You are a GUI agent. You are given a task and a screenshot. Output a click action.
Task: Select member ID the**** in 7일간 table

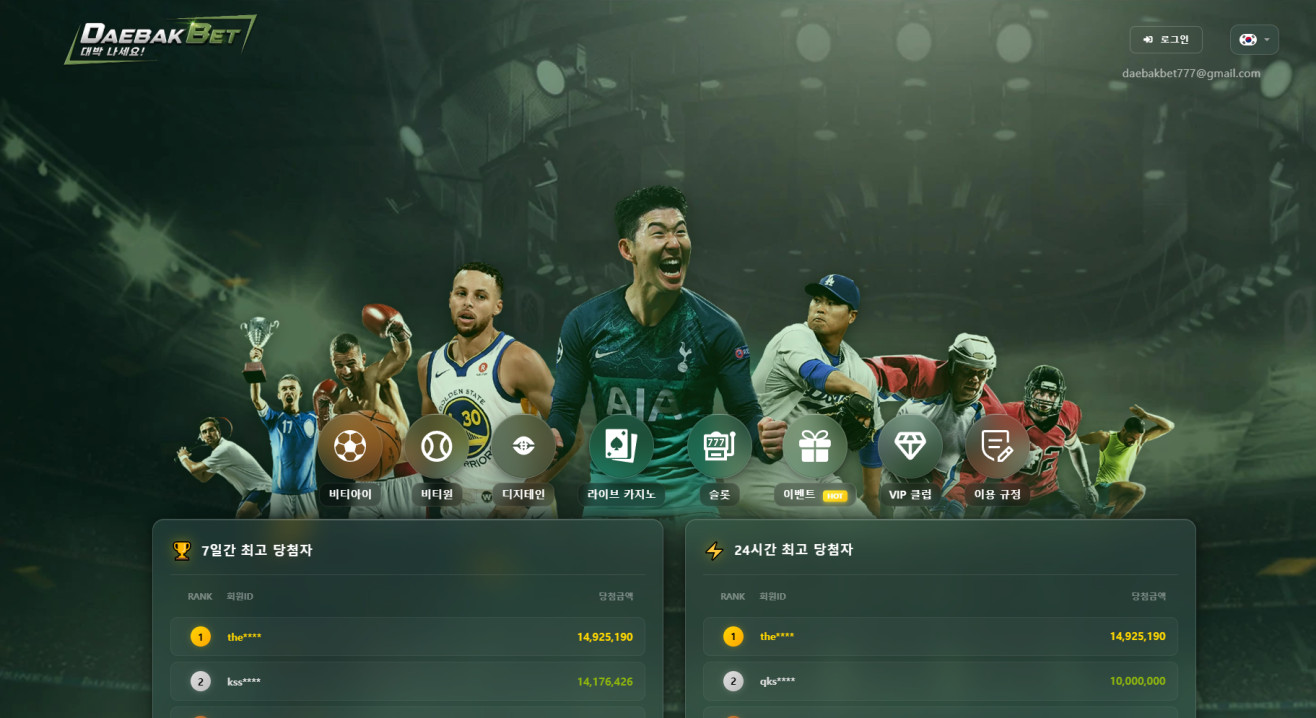coord(244,637)
